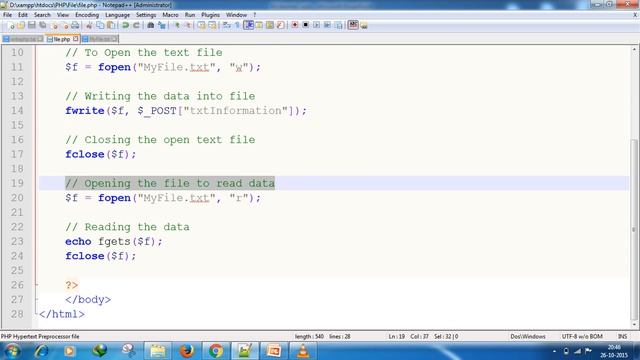Click the line 14 fwrite statement
Viewport: 640px width, 360px height.
186,111
